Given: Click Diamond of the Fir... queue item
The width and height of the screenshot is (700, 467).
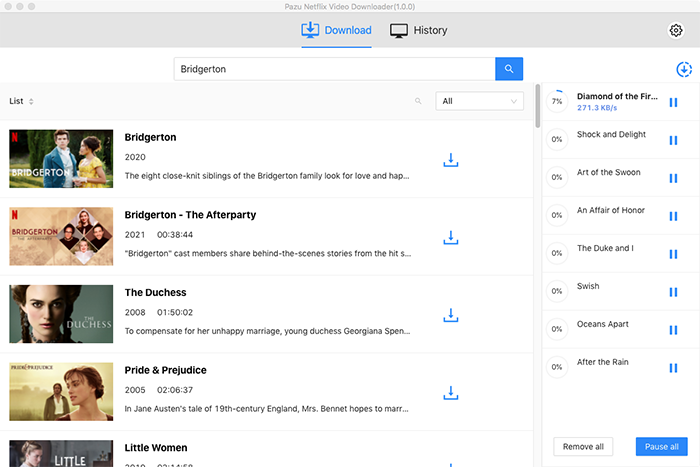Looking at the screenshot, I should point(617,96).
